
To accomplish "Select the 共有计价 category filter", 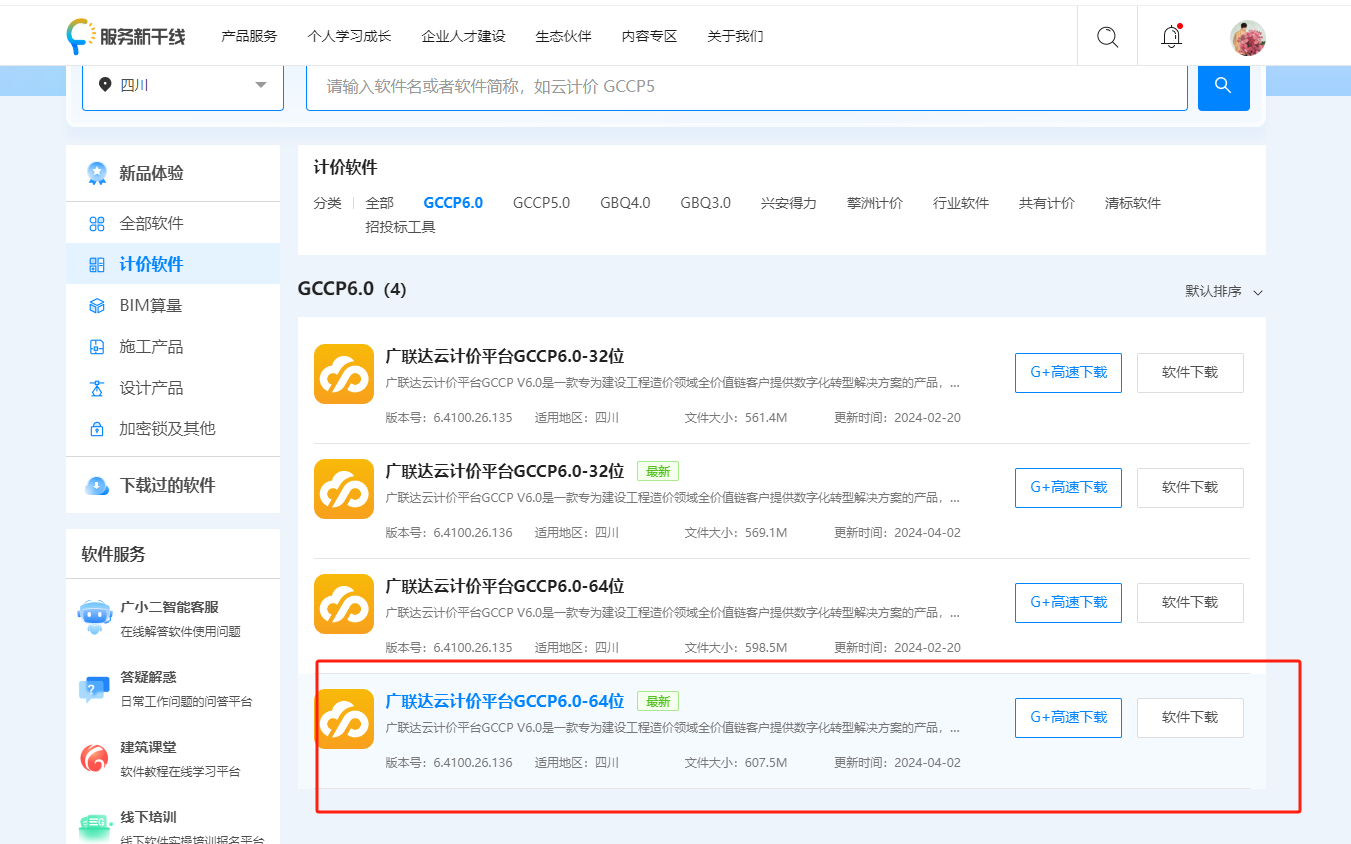I will click(x=1046, y=203).
